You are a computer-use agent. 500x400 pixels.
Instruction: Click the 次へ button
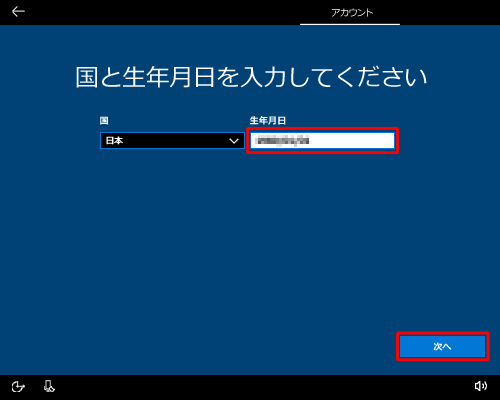443,347
